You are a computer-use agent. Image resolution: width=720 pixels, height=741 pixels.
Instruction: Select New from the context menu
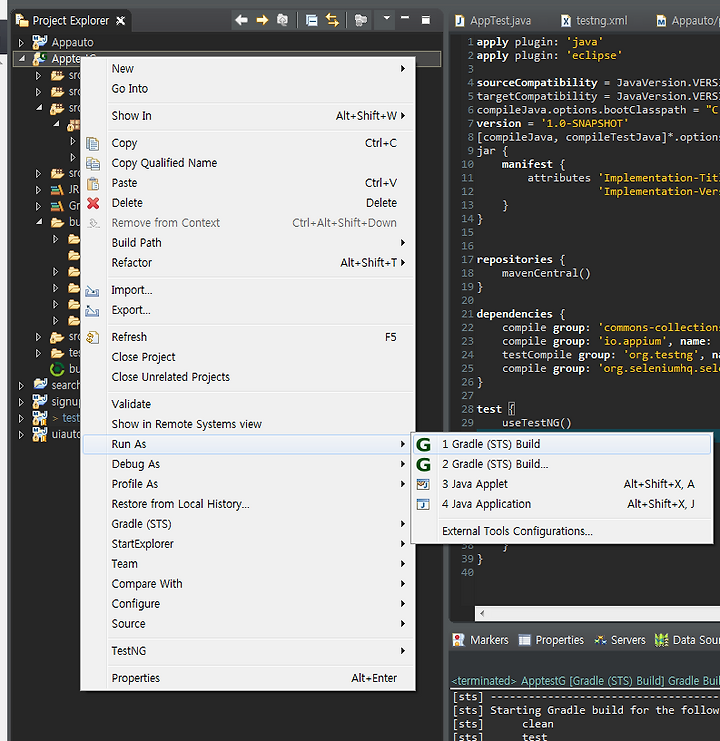pyautogui.click(x=248, y=69)
